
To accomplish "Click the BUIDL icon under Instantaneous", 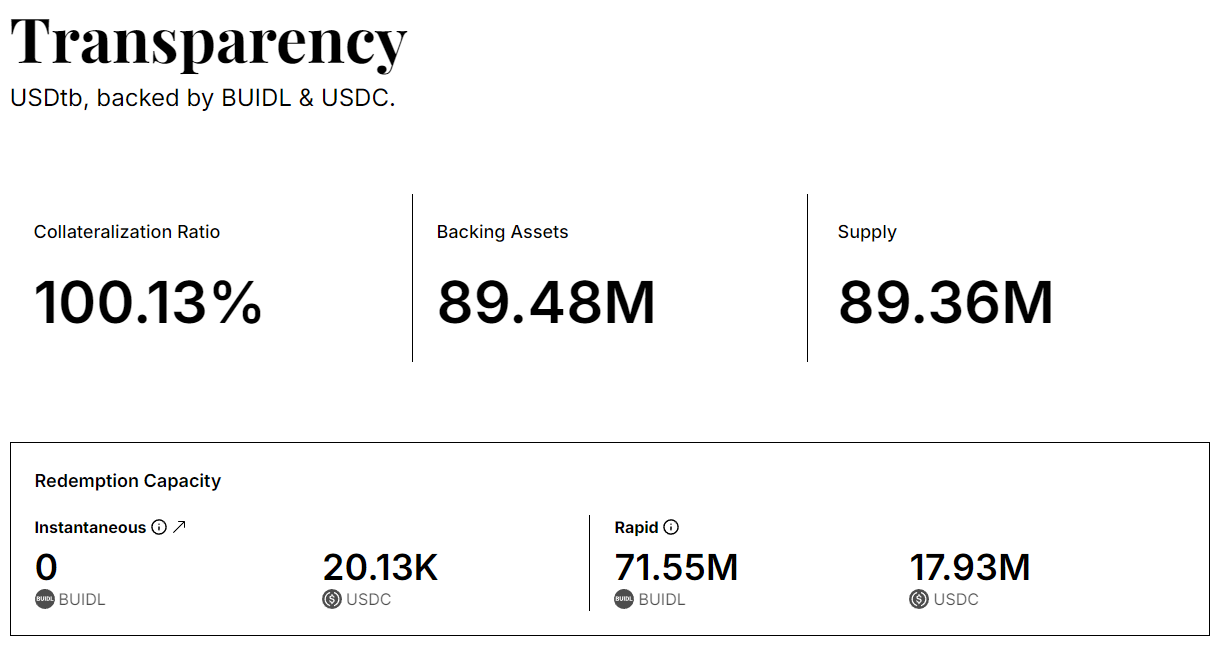I will [45, 600].
